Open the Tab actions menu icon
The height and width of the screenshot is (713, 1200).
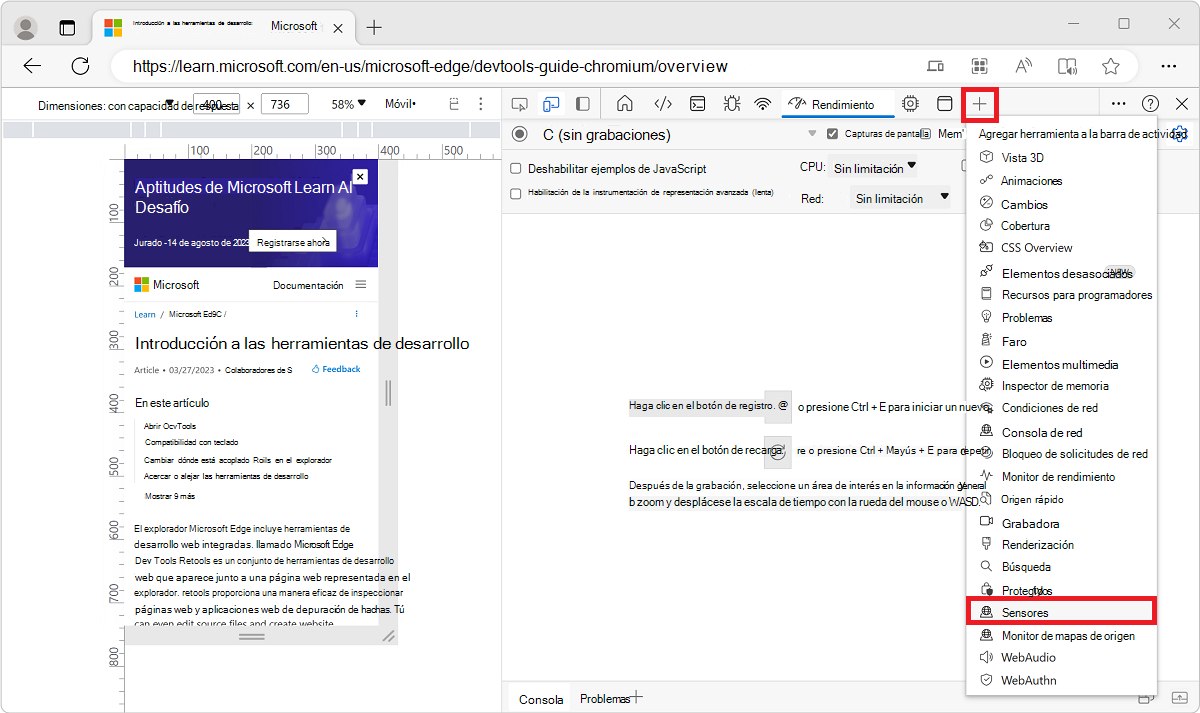pos(67,27)
